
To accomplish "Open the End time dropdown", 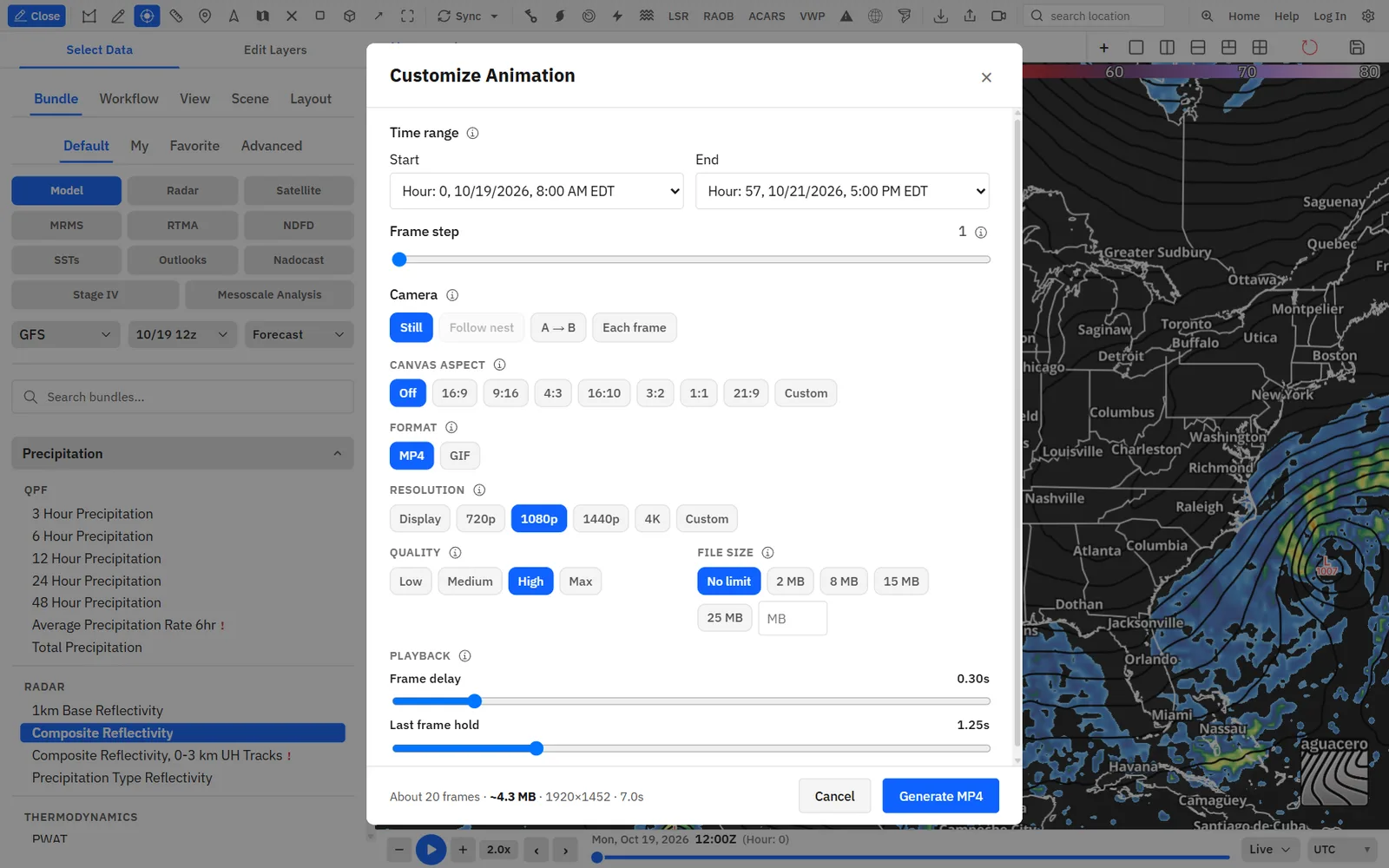I will [x=842, y=191].
